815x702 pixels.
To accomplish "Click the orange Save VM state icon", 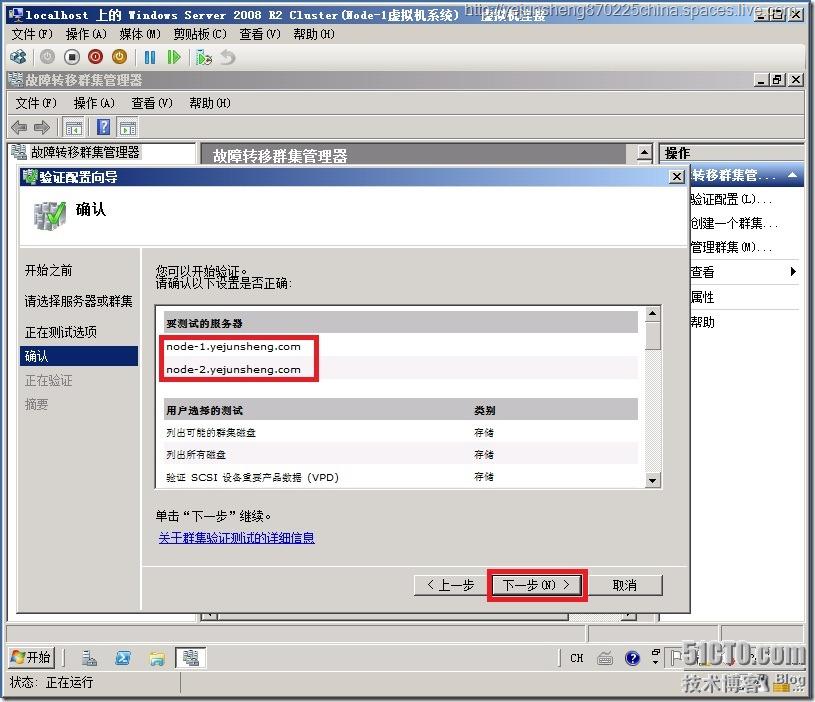I will pos(120,57).
